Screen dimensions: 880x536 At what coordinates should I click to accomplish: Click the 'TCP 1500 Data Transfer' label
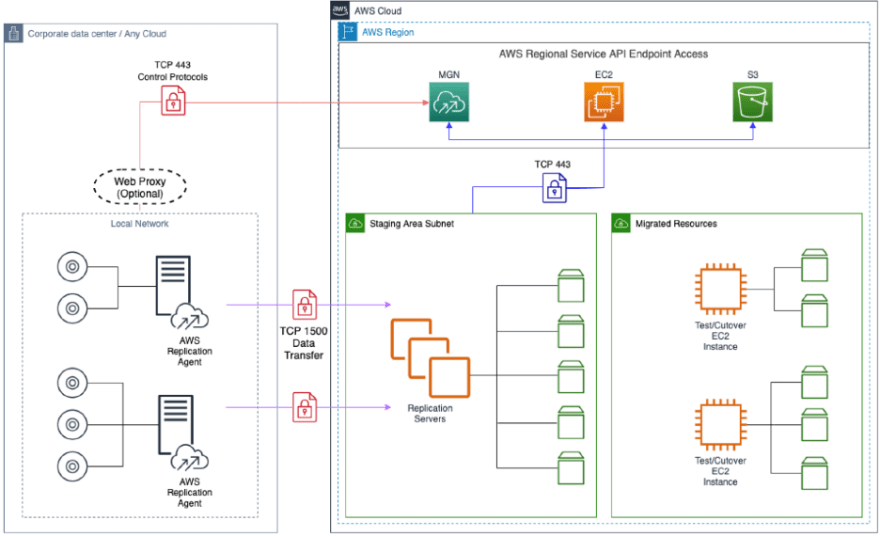(x=304, y=343)
